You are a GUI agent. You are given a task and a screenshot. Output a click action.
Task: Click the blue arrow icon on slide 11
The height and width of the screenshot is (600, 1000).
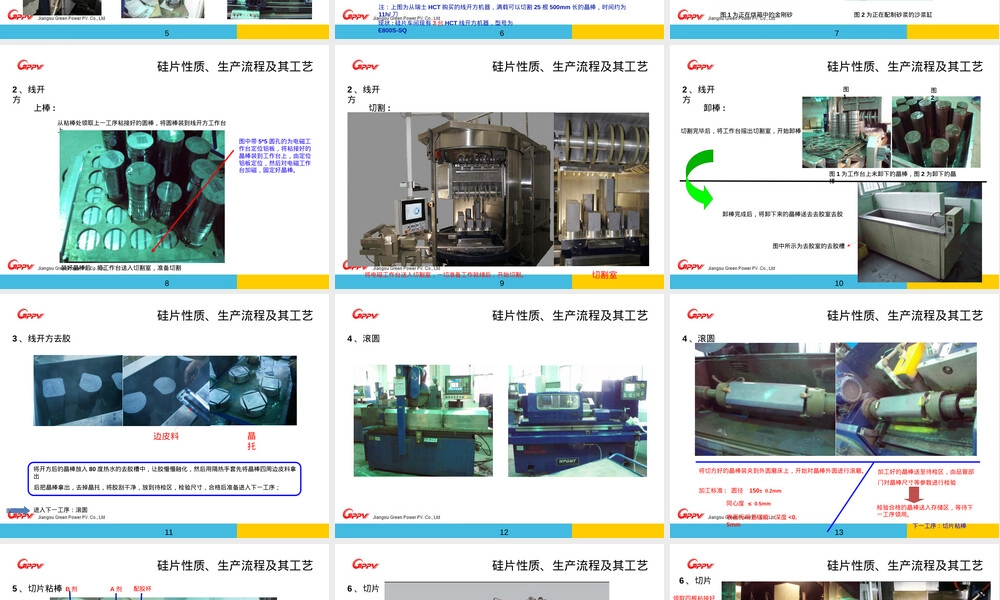pyautogui.click(x=18, y=511)
